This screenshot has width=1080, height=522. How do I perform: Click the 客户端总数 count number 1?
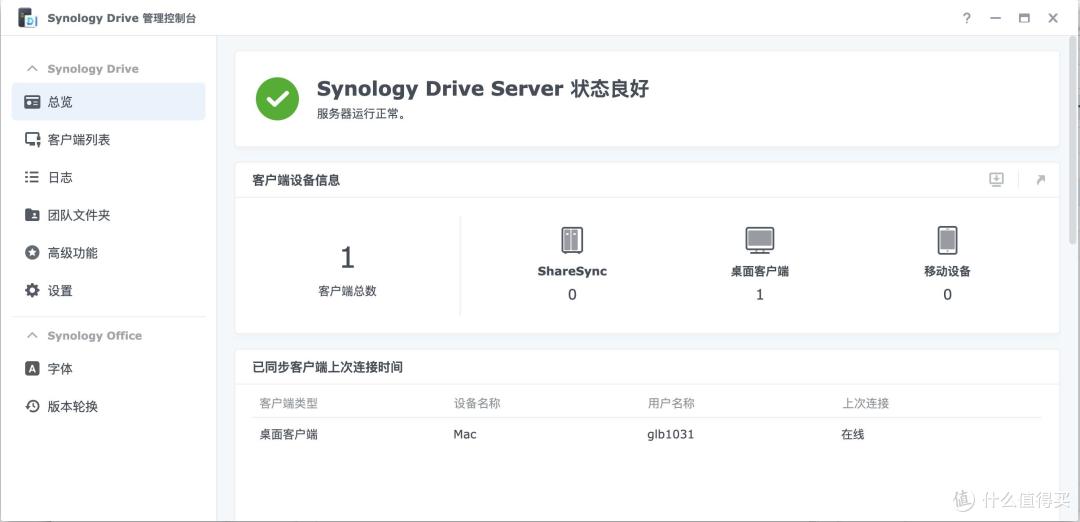click(347, 258)
